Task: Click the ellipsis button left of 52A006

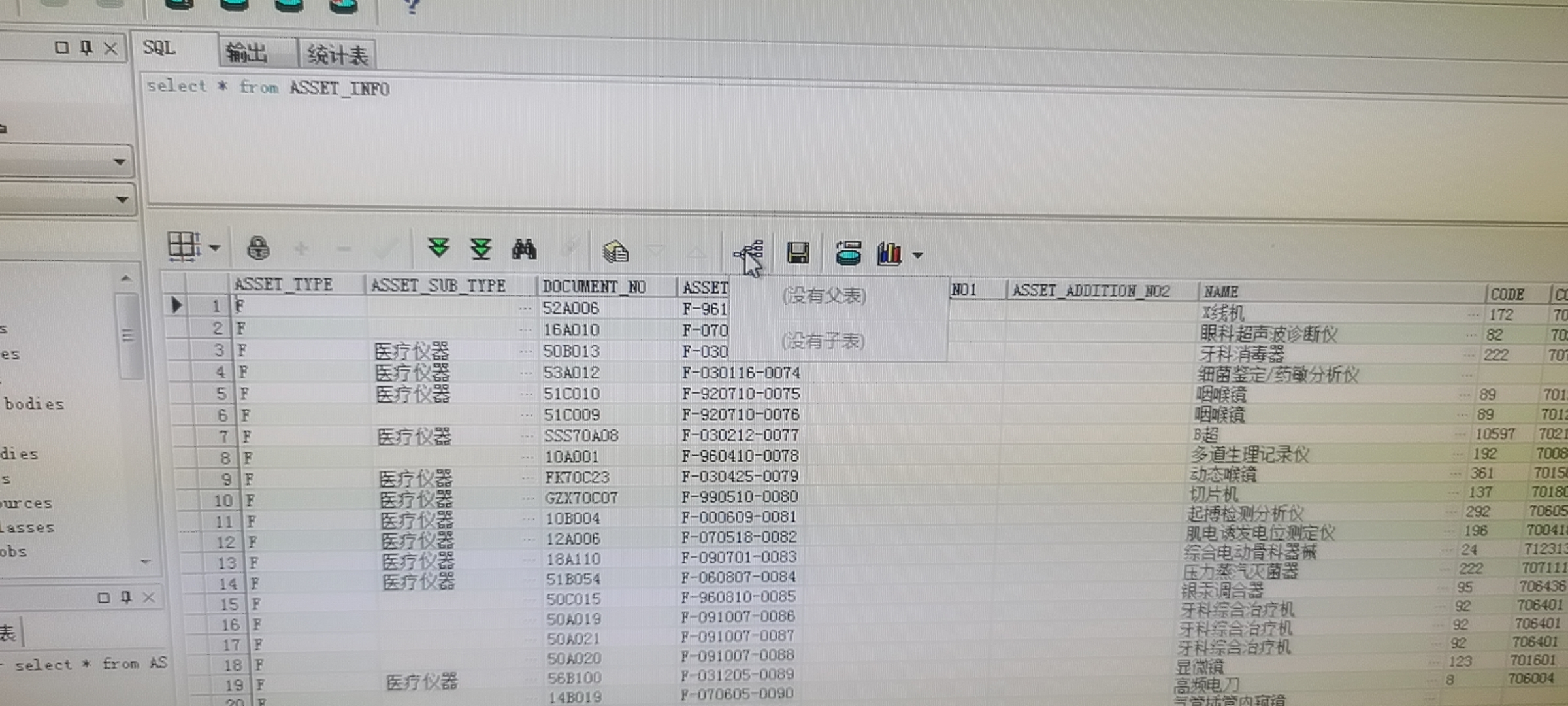Action: (525, 309)
